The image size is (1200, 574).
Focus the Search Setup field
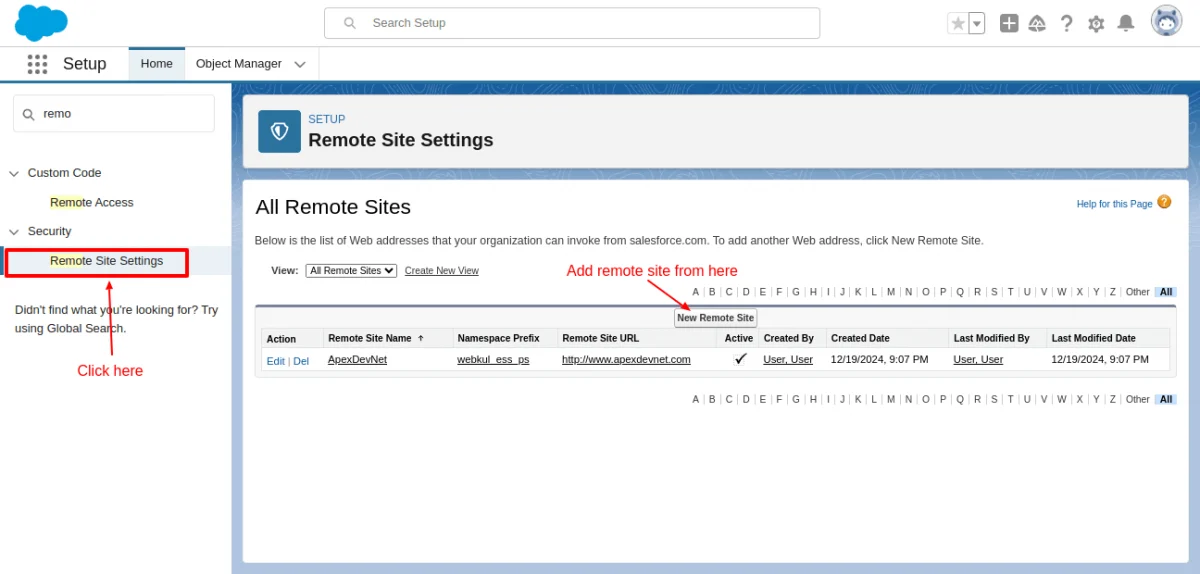(572, 23)
